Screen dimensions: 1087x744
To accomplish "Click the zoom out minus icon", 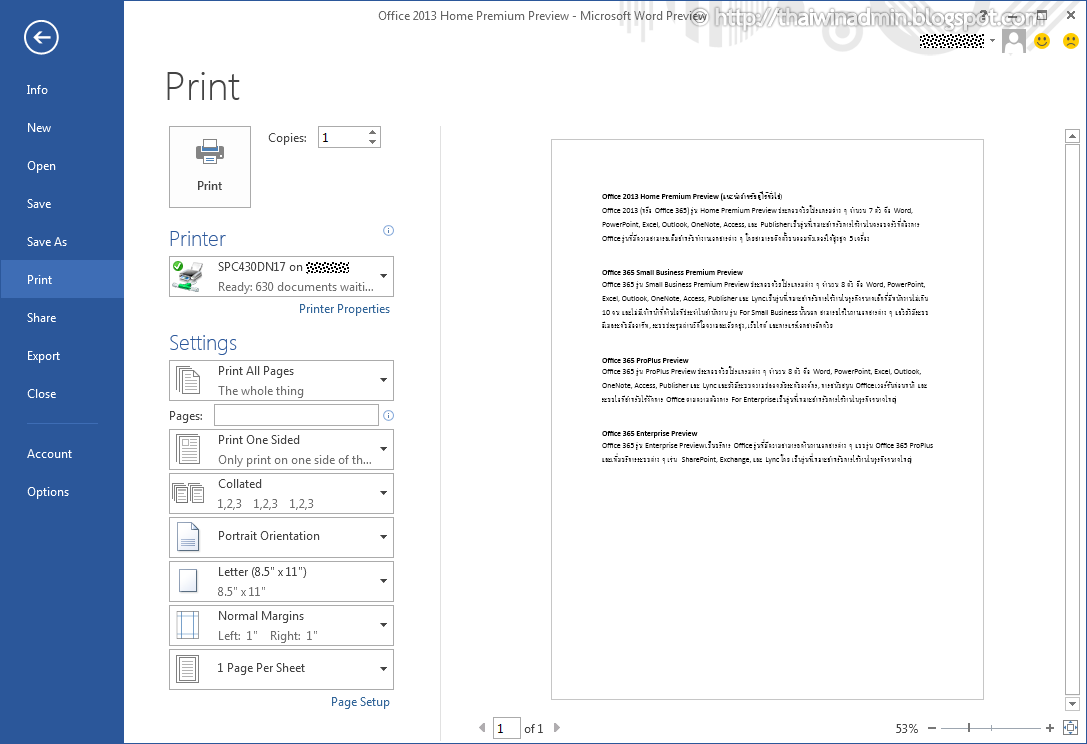I will [932, 728].
